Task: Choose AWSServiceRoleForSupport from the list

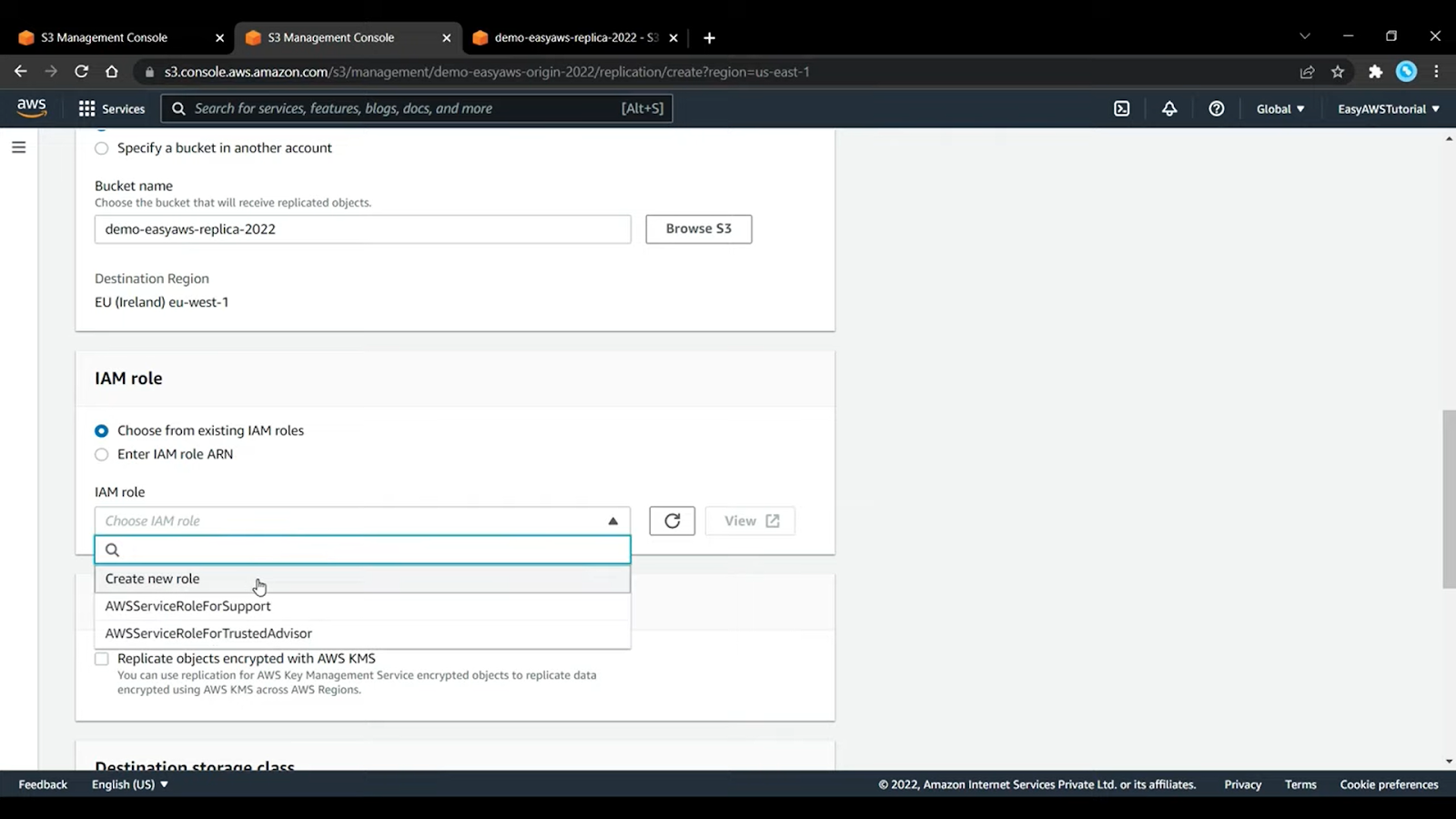Action: click(x=362, y=606)
